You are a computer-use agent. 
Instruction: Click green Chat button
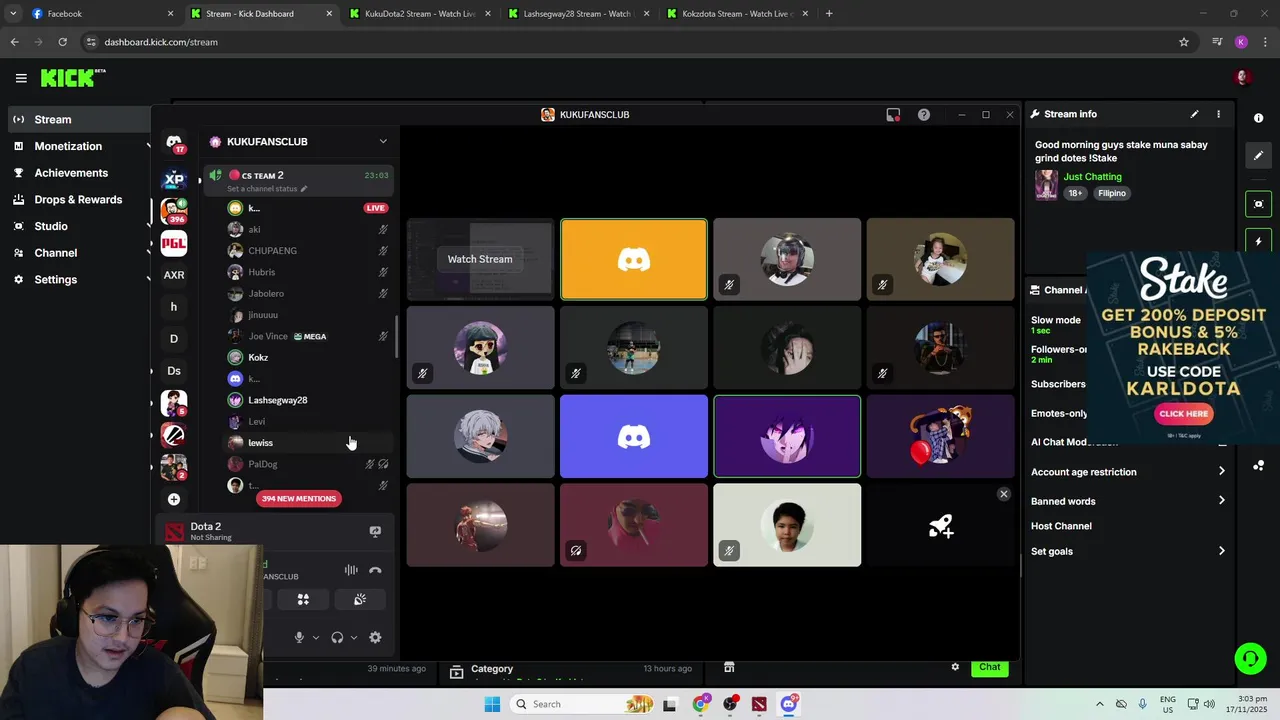point(989,667)
